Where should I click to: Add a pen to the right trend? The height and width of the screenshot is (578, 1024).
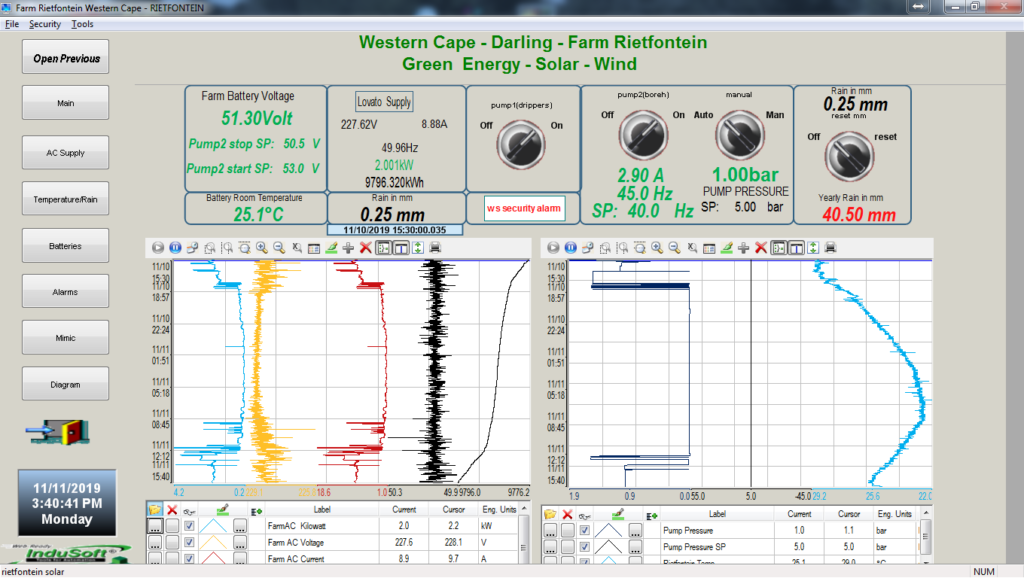[744, 248]
